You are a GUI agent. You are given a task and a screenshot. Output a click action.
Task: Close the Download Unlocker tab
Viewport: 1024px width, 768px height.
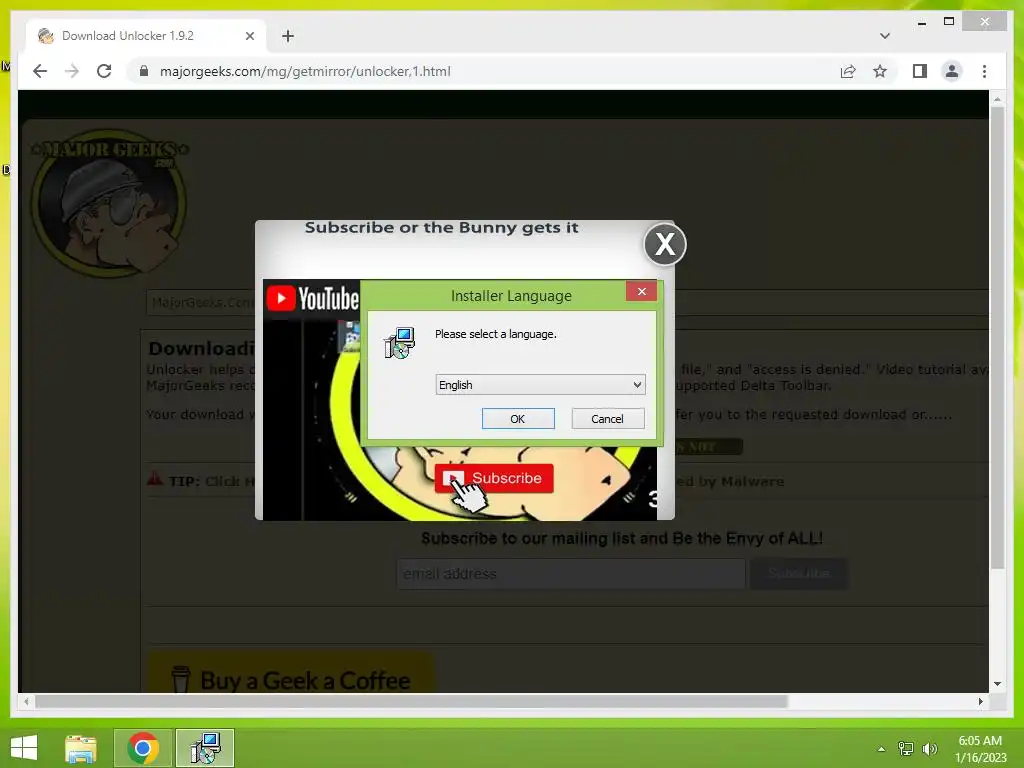249,36
